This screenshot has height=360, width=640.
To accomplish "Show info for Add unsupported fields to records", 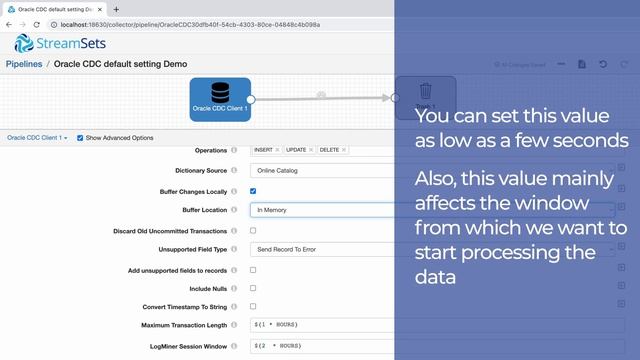I will click(234, 270).
